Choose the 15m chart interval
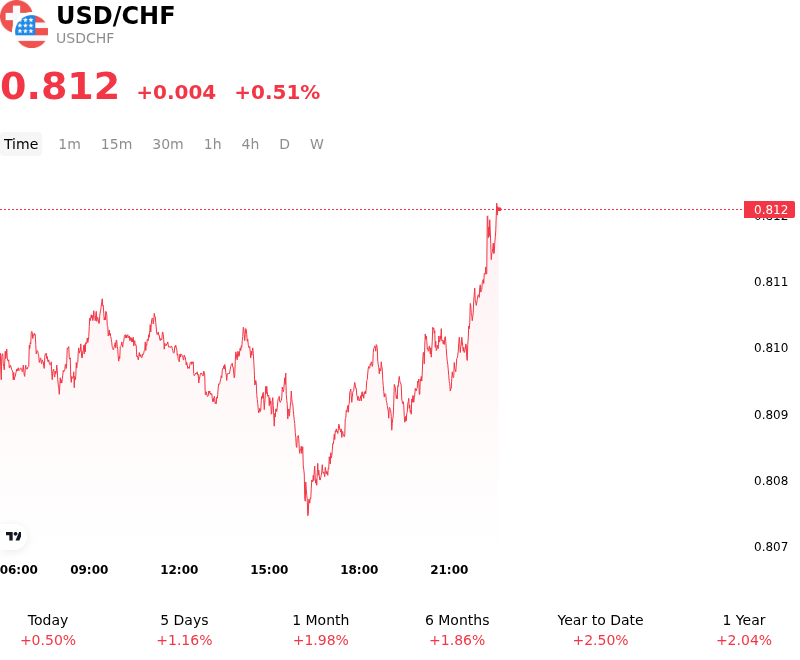The height and width of the screenshot is (660, 800). click(116, 144)
